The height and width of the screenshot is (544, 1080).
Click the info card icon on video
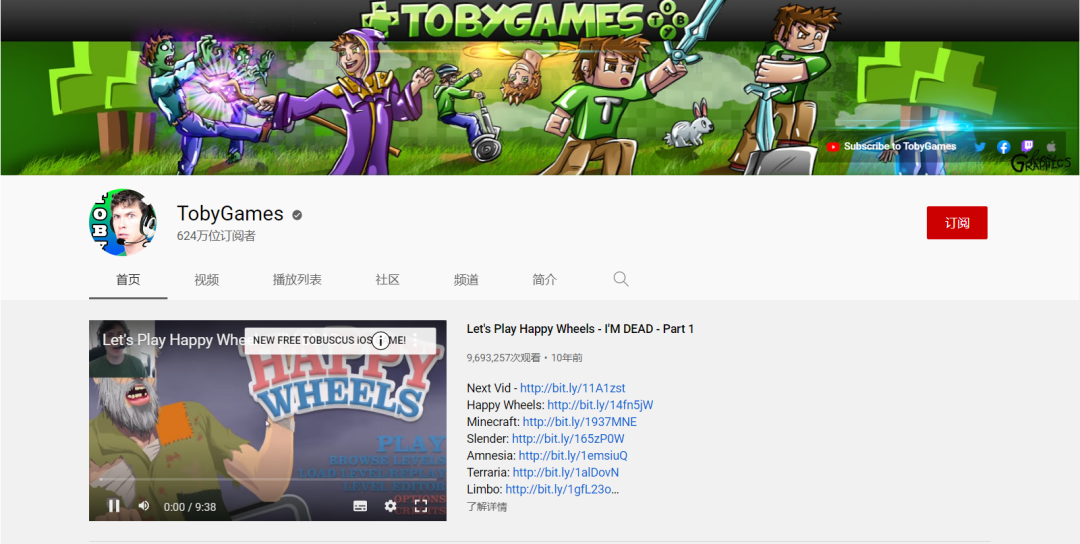click(x=380, y=340)
